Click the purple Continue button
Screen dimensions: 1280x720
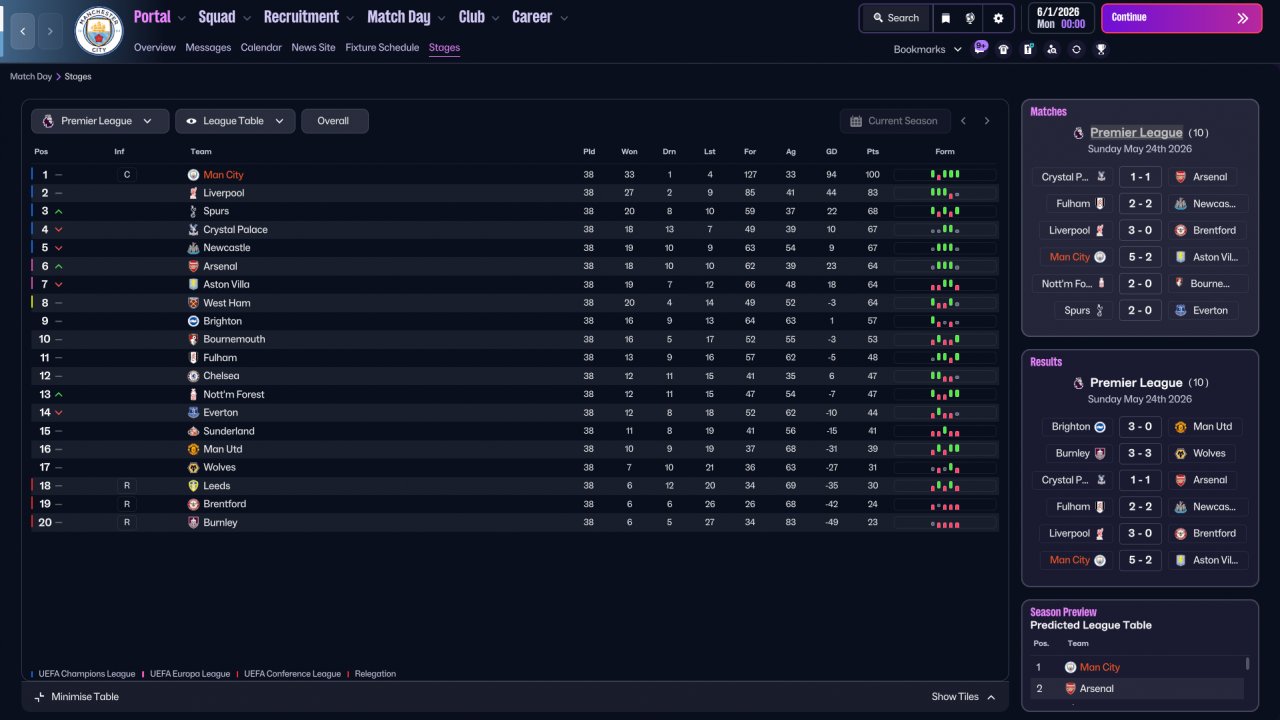pyautogui.click(x=1182, y=18)
